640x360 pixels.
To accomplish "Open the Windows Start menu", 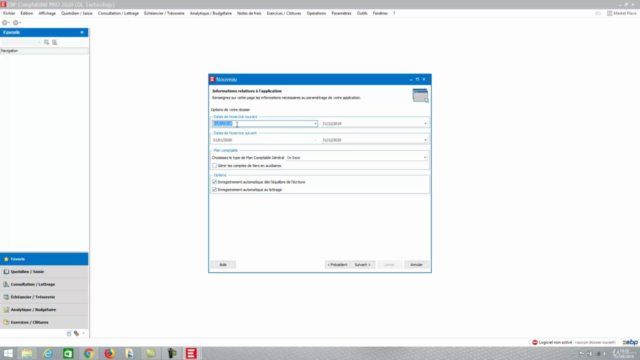I will coord(8,353).
